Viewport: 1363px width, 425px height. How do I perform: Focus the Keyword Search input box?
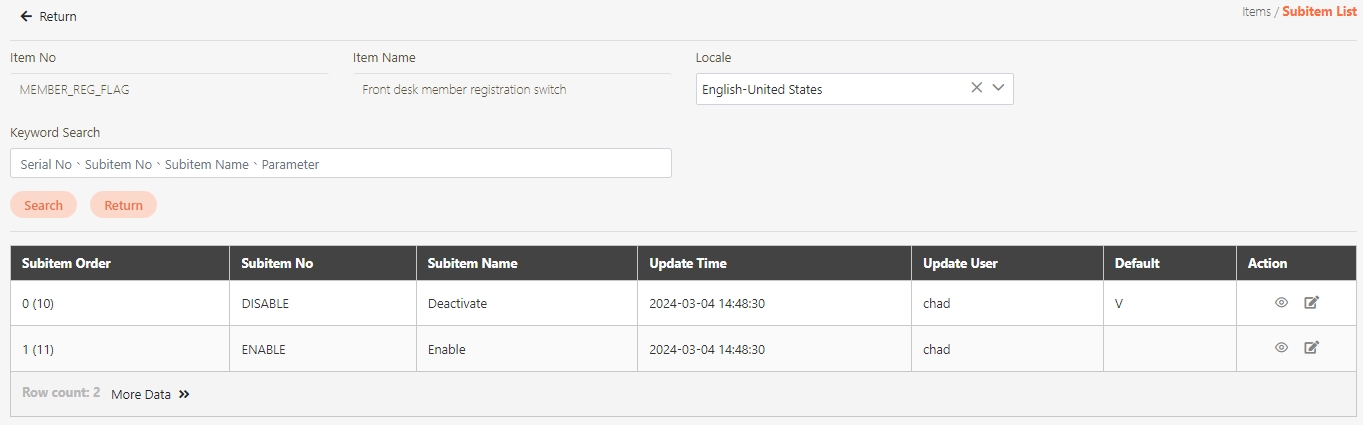click(340, 164)
